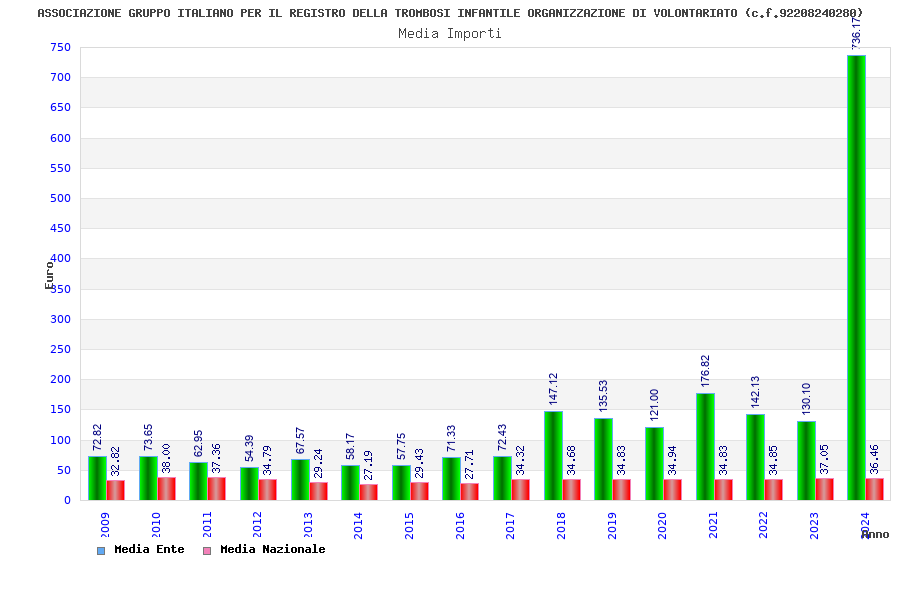The width and height of the screenshot is (900, 600).
Task: Select the red 2014 bar labeled 27.19
Action: tap(369, 492)
